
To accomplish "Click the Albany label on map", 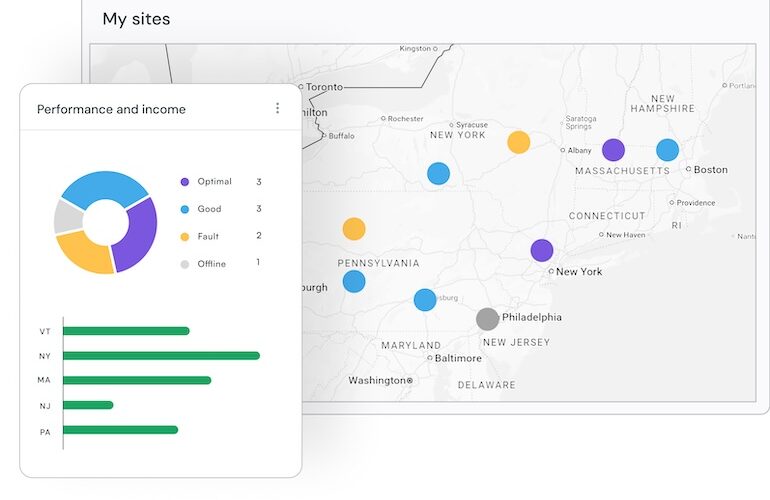I will click(579, 150).
